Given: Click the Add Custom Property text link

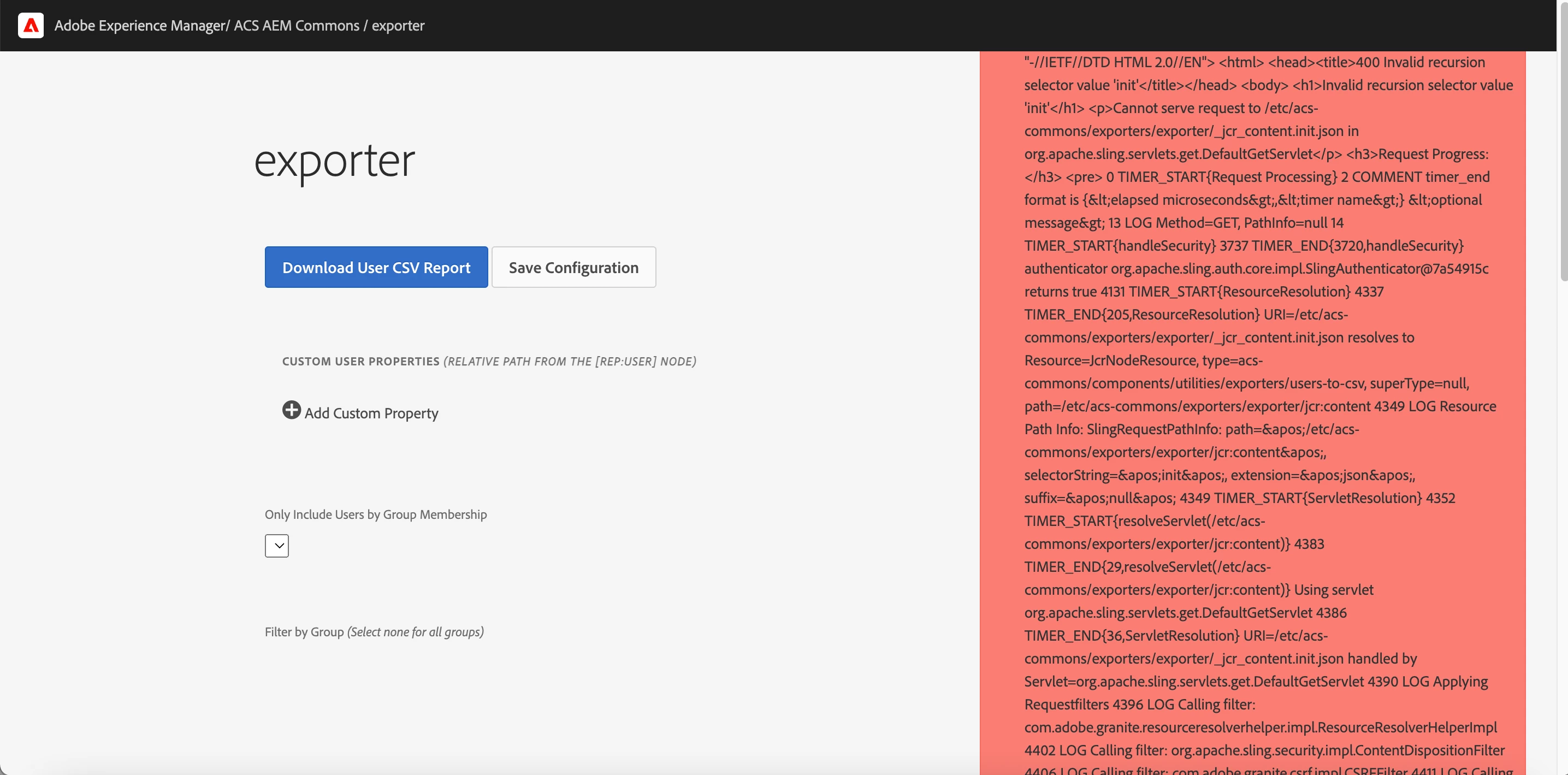Looking at the screenshot, I should pyautogui.click(x=371, y=413).
